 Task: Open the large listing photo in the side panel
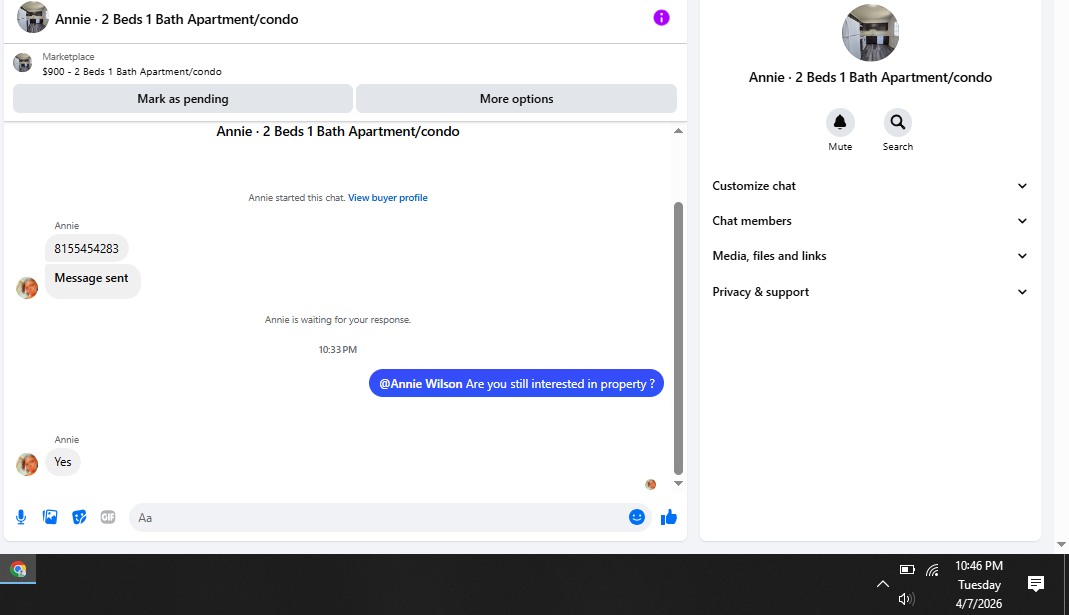(x=870, y=33)
